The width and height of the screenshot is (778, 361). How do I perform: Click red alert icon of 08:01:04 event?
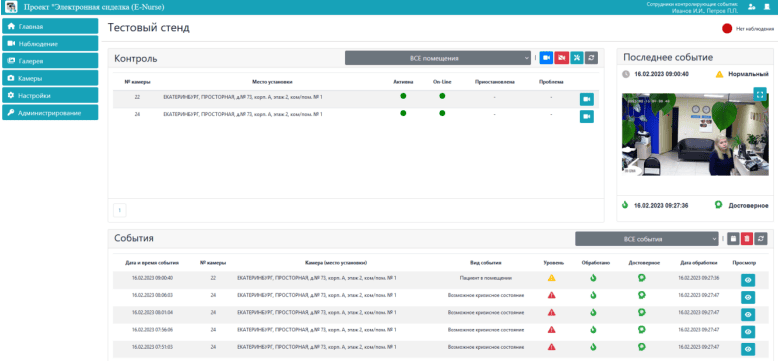(x=551, y=312)
